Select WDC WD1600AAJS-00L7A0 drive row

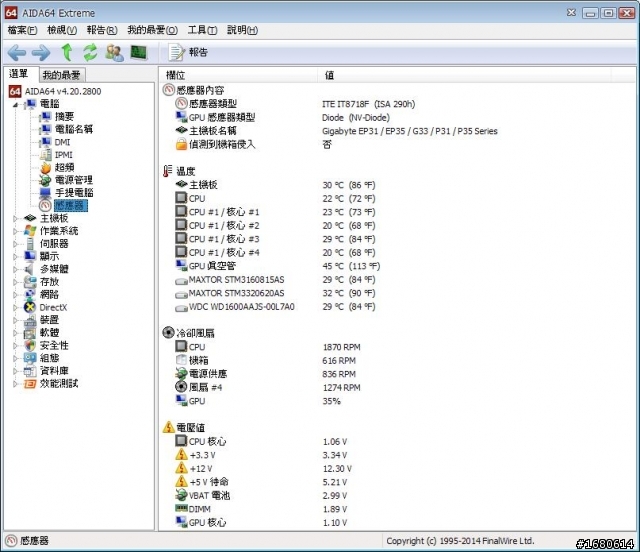coord(275,307)
